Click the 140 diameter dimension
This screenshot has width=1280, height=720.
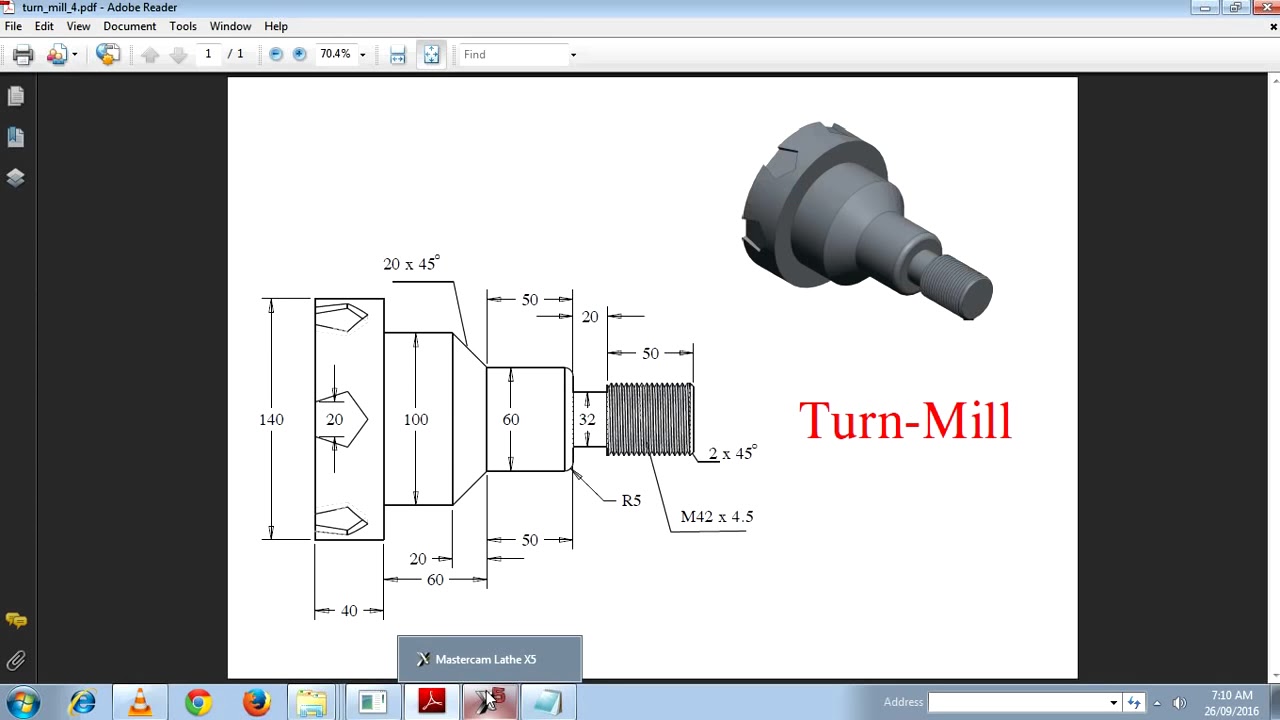point(271,419)
